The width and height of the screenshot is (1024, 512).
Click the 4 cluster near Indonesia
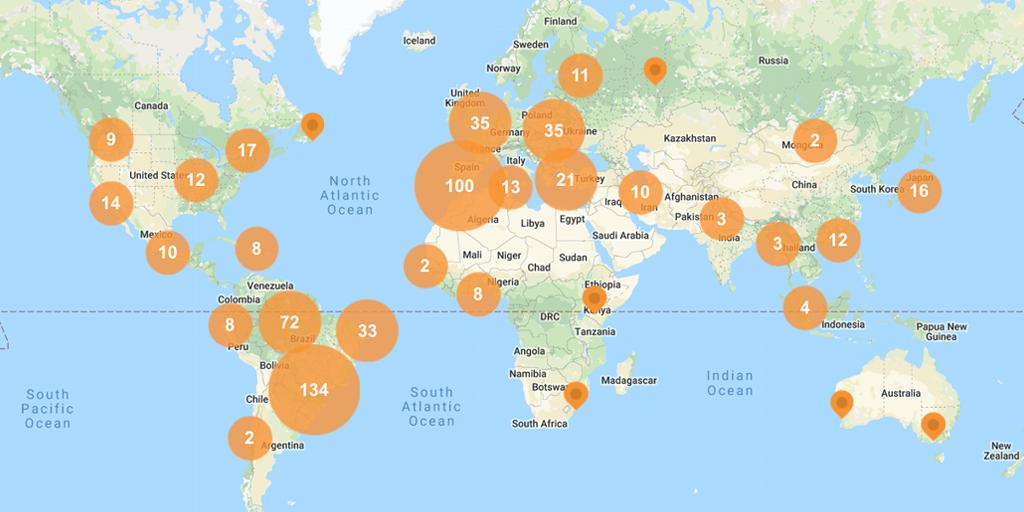[x=805, y=308]
